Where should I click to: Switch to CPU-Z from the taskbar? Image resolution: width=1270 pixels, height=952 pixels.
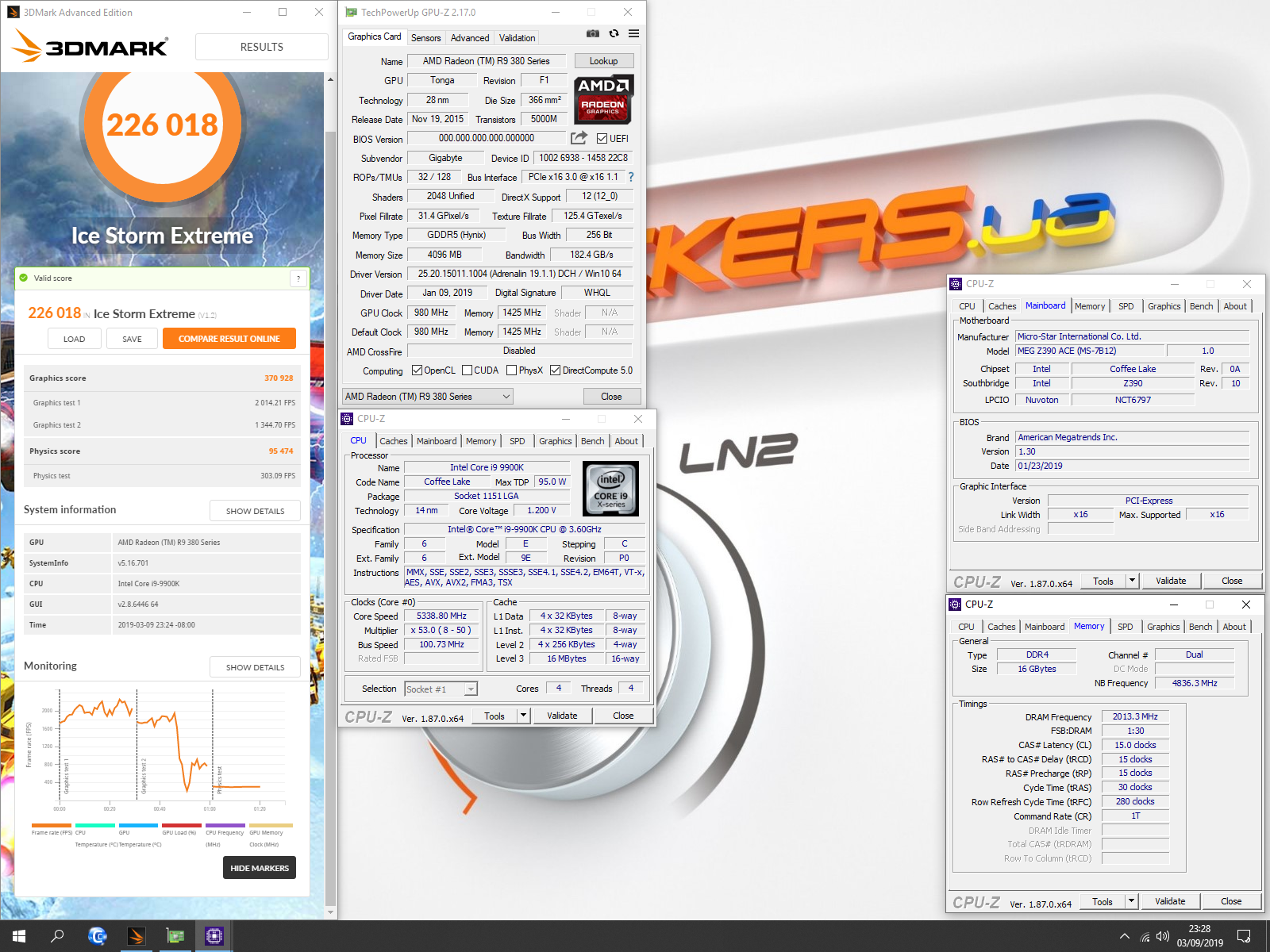[x=214, y=936]
